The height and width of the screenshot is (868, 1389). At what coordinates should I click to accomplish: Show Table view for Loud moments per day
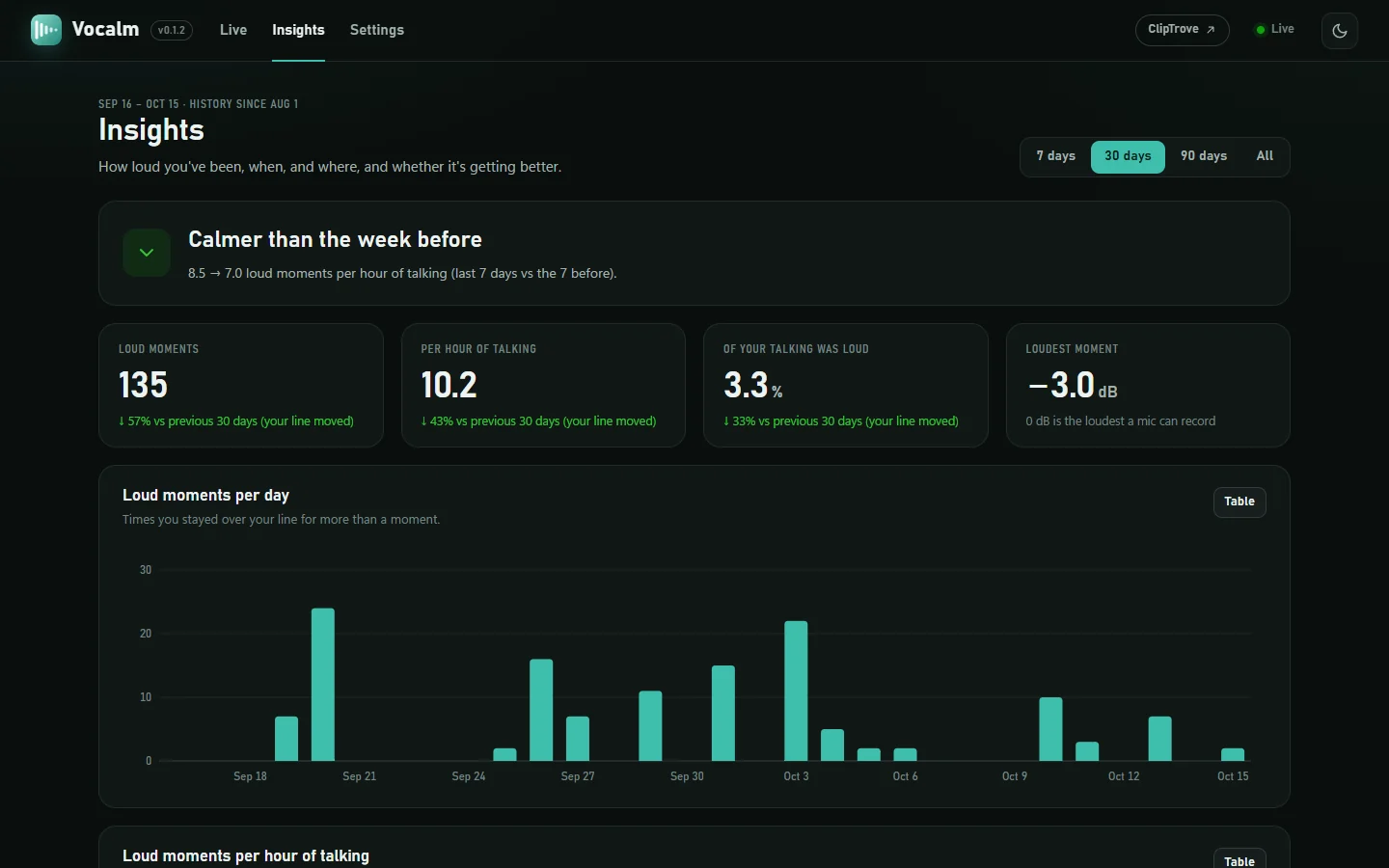point(1239,502)
